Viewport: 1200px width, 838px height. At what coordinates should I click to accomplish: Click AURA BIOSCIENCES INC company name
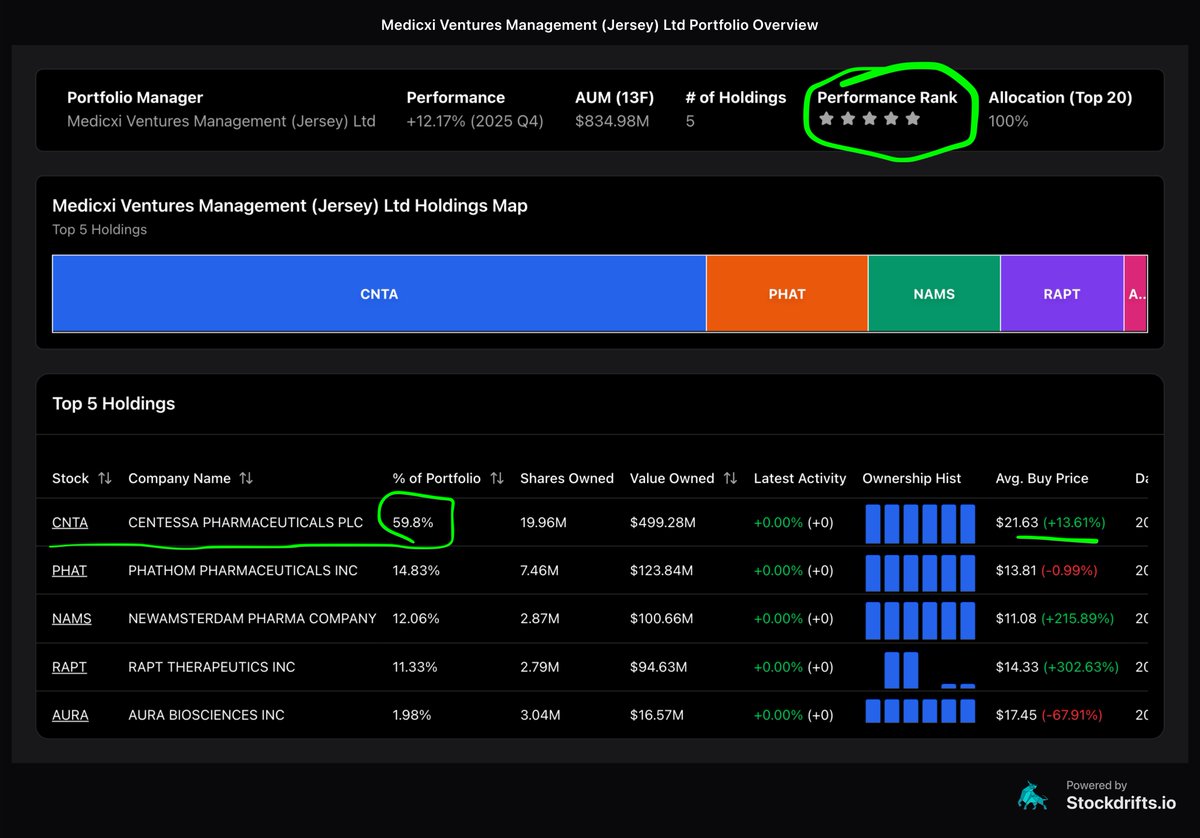[206, 715]
